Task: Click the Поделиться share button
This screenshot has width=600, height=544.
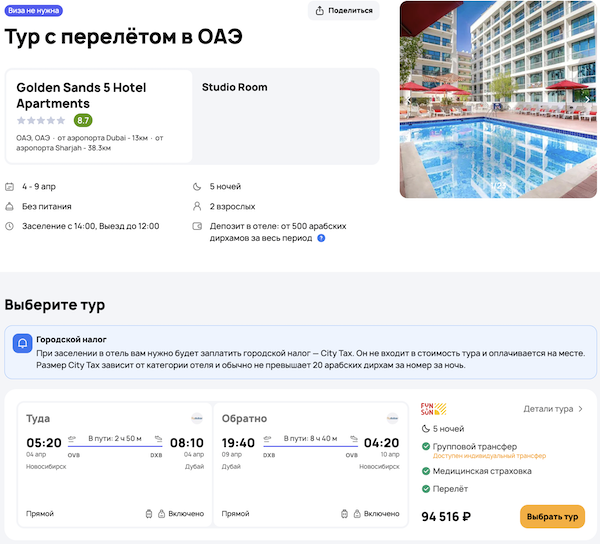Action: pos(344,11)
